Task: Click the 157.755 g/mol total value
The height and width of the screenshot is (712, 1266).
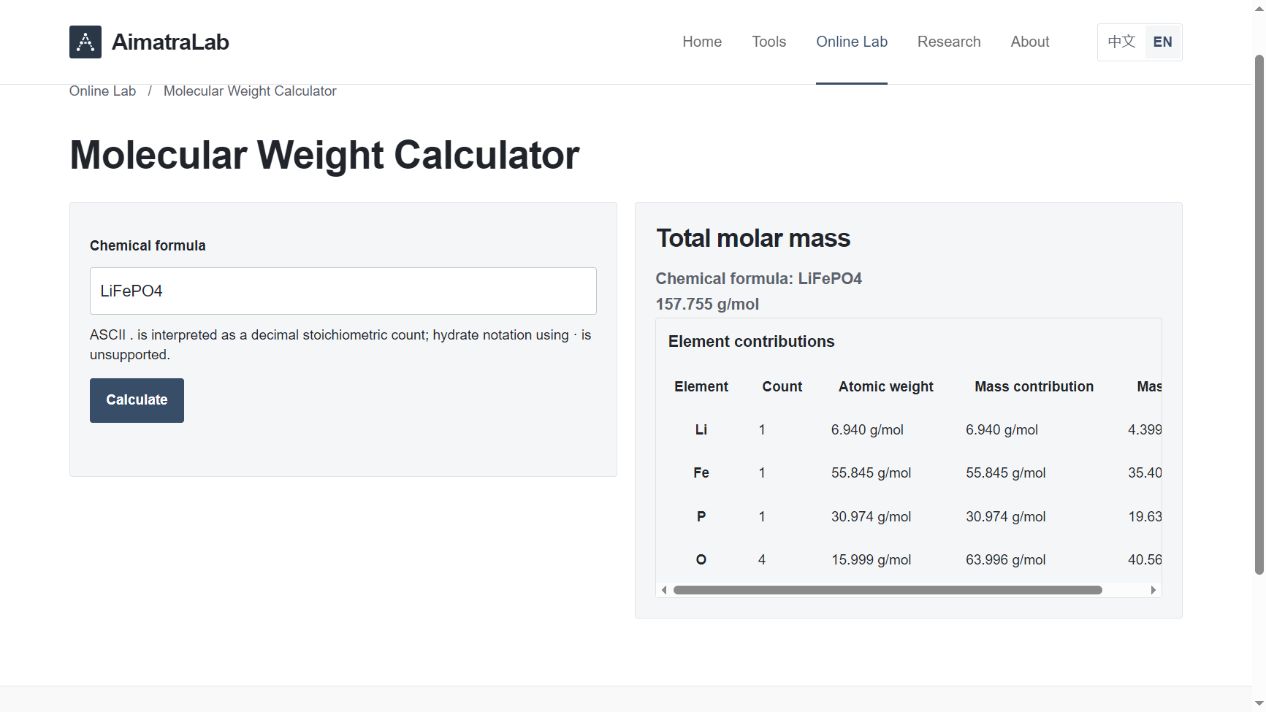Action: [707, 304]
